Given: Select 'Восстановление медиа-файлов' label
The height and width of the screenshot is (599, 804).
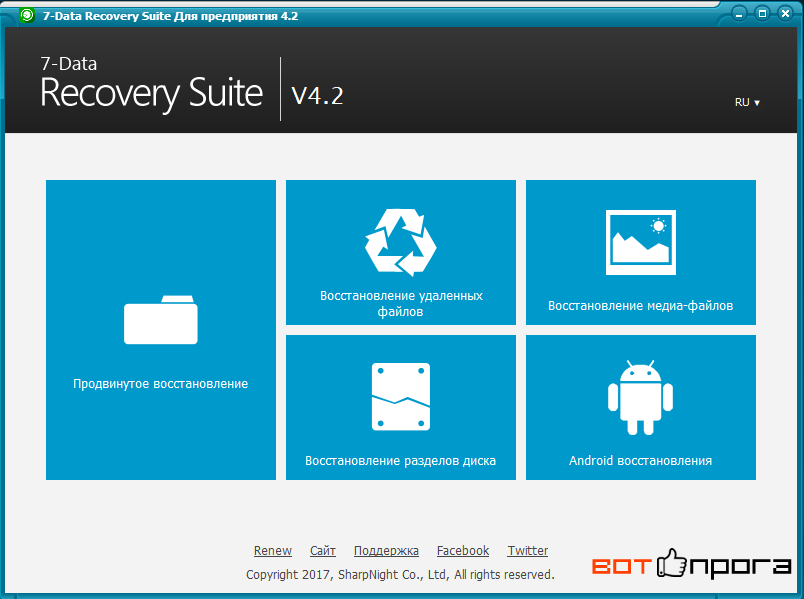Looking at the screenshot, I should tap(640, 306).
